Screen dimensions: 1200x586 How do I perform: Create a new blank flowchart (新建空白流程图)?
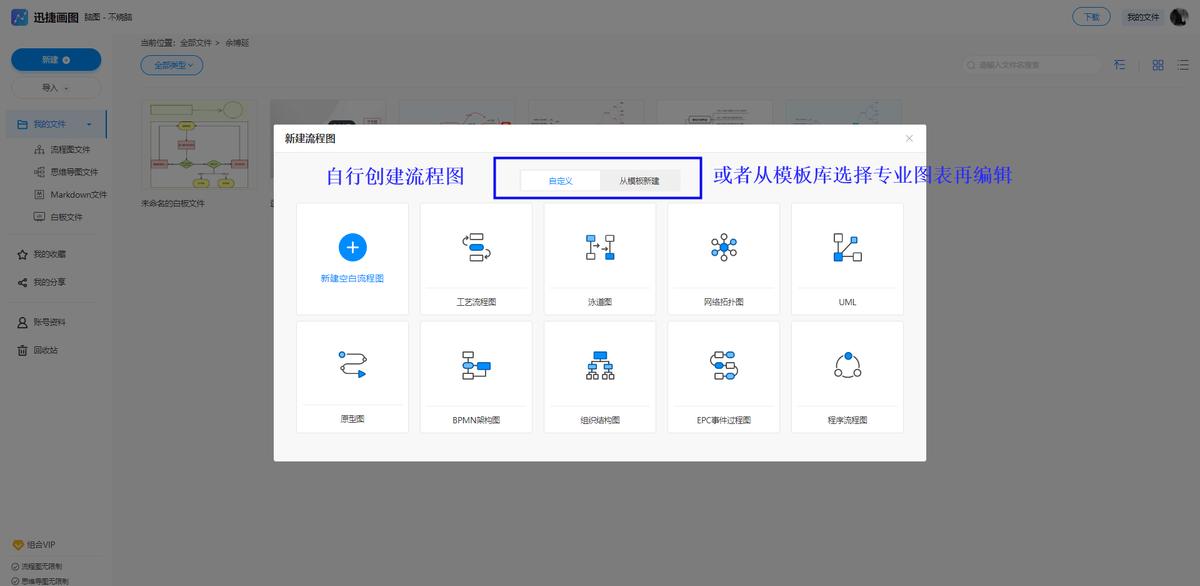[x=351, y=255]
